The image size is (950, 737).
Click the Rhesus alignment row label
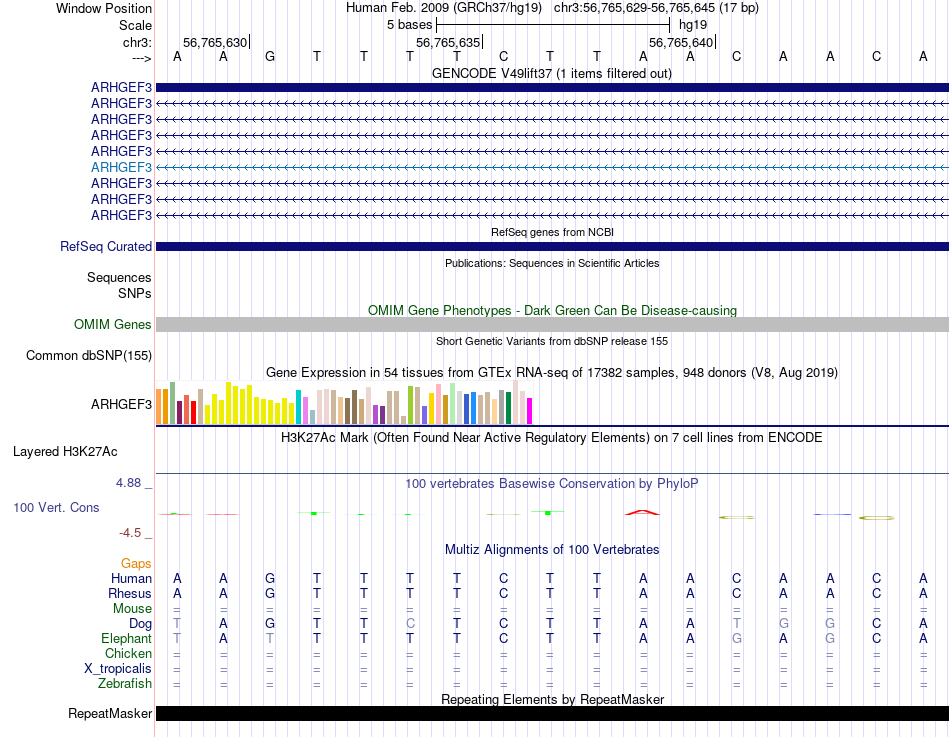click(x=130, y=593)
